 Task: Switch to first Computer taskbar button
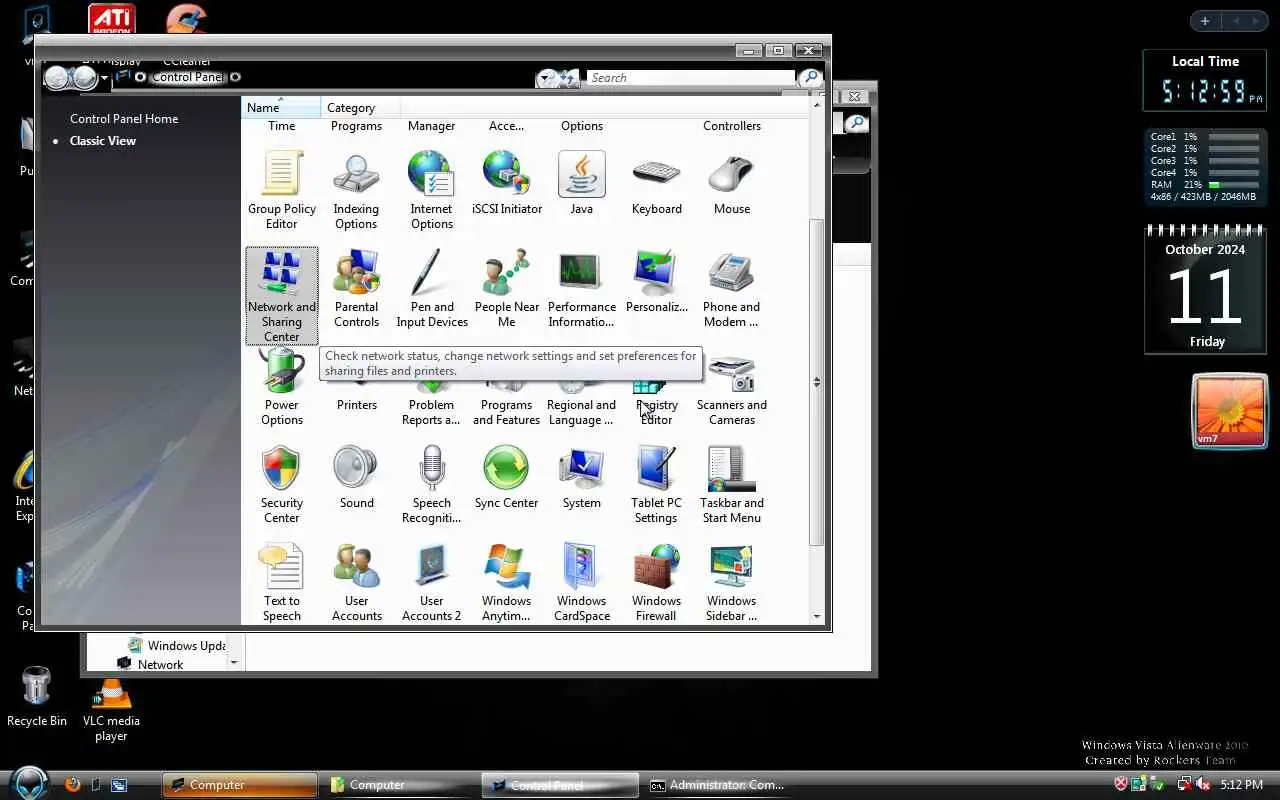coord(240,785)
